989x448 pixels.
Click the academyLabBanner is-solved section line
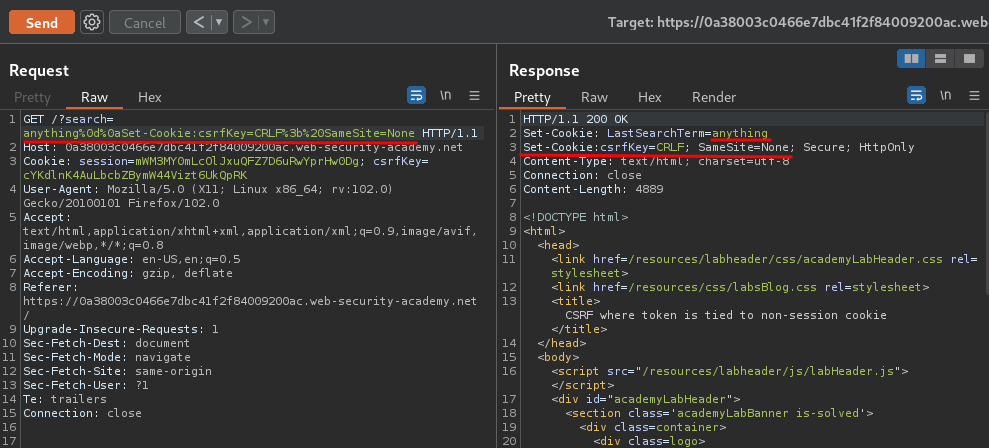tap(719, 413)
